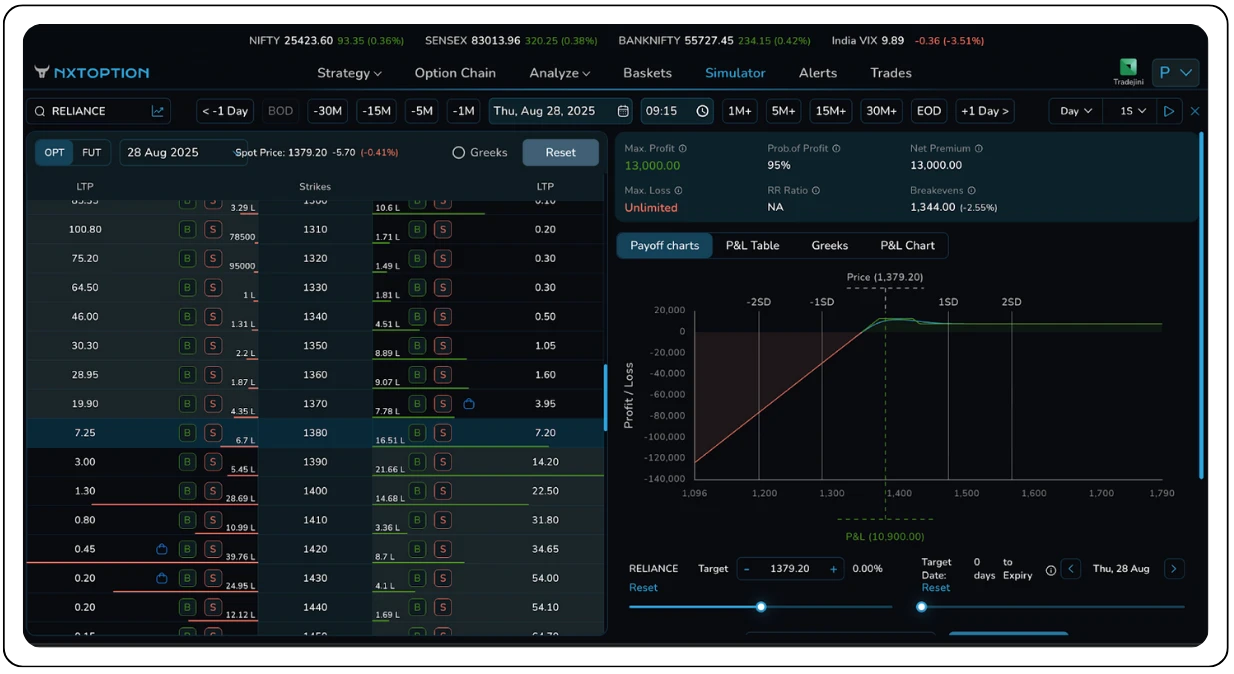This screenshot has width=1234, height=674.
Task: Expand the Strategy menu
Action: click(x=349, y=73)
